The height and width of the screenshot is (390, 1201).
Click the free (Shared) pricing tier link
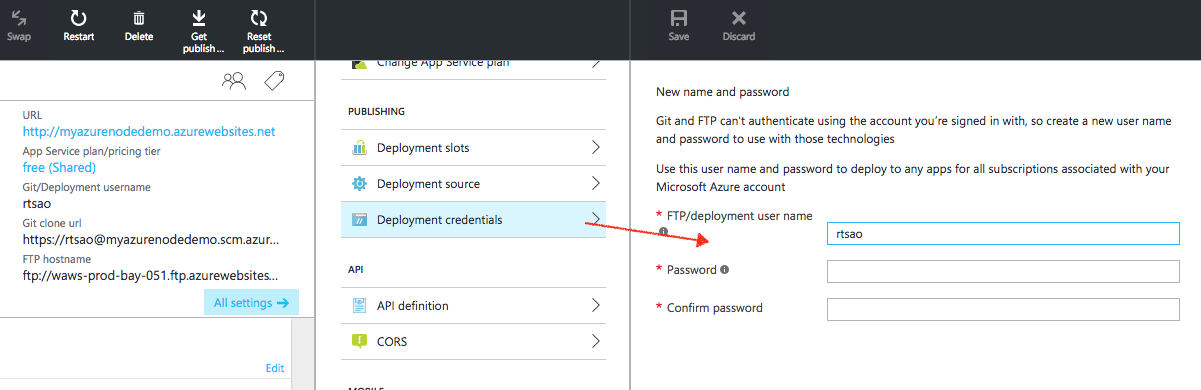(x=59, y=167)
